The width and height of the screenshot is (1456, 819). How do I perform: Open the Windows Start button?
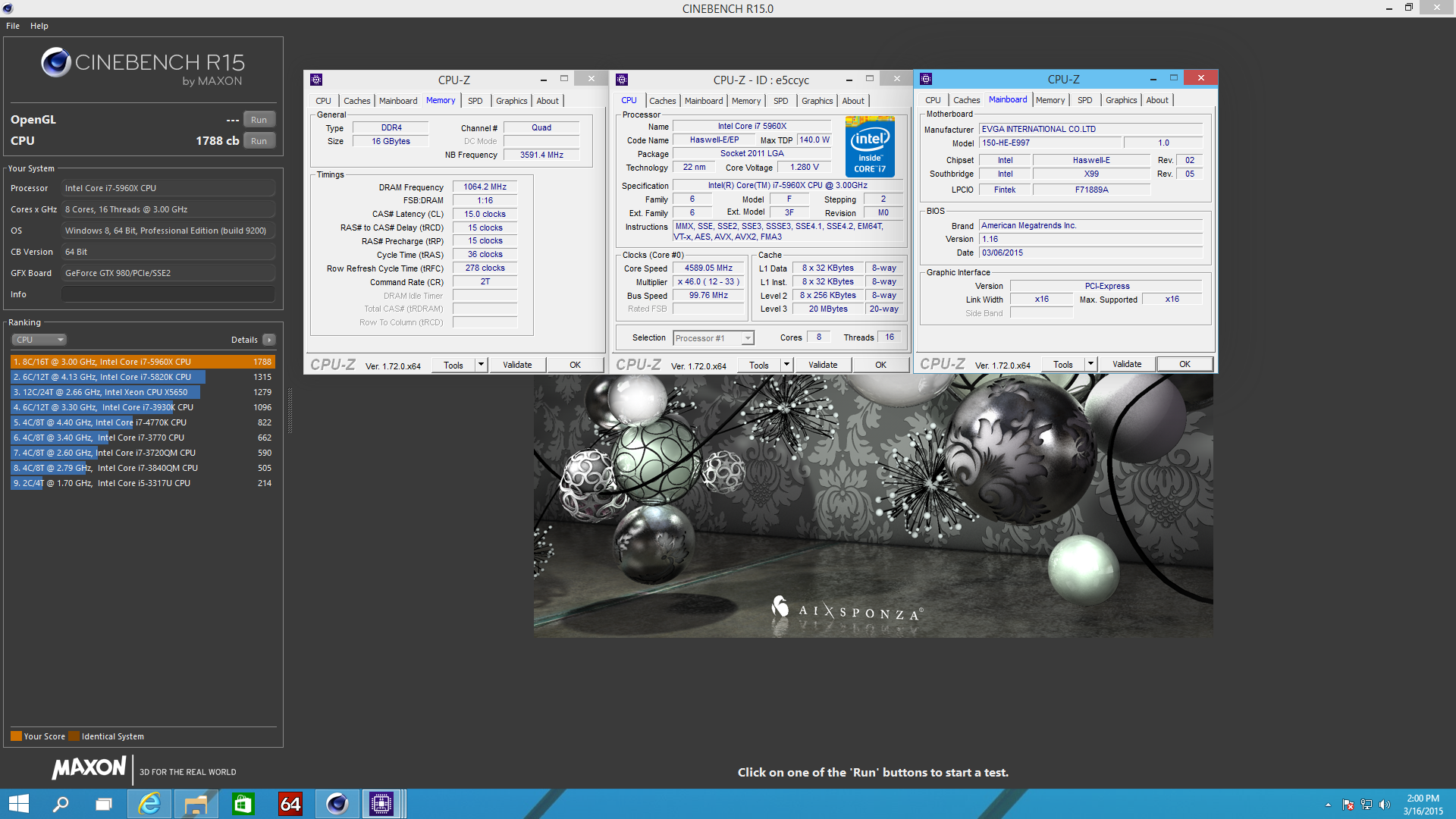click(x=18, y=804)
